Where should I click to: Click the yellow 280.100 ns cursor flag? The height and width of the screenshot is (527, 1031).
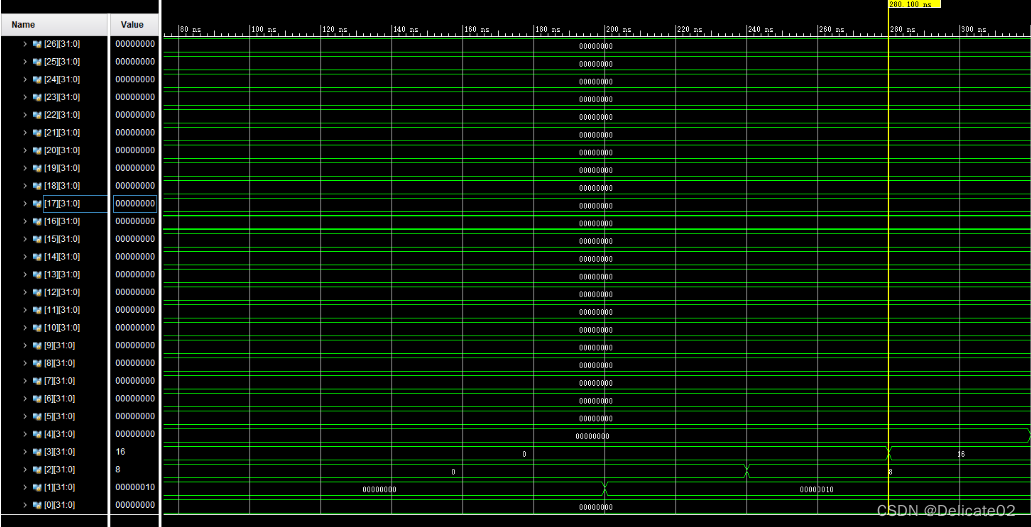click(915, 4)
